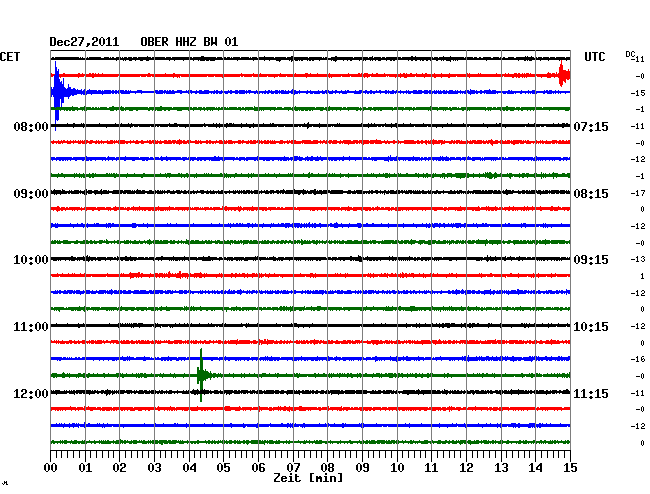
Task: Click the "15" minute axis label
Action: 570,467
